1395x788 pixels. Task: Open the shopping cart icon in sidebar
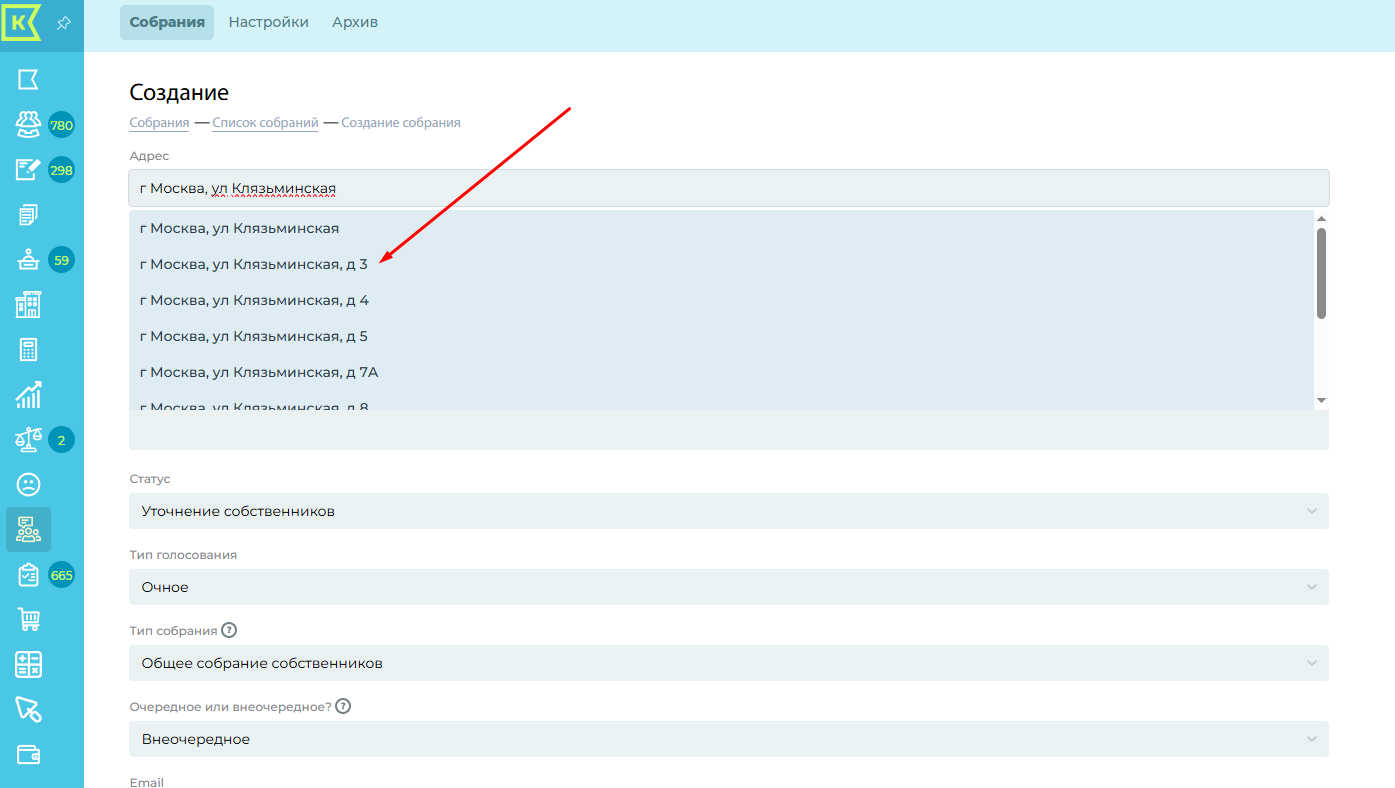point(28,620)
